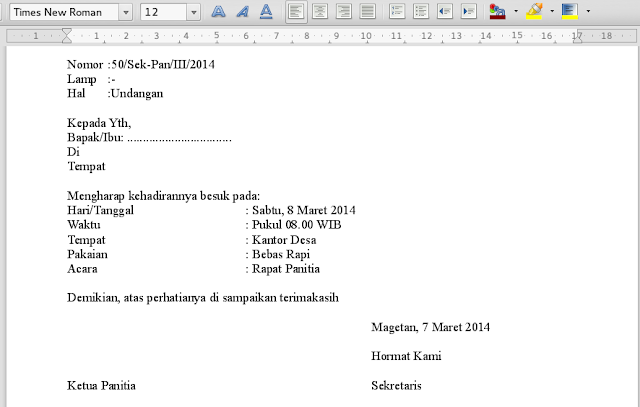640x407 pixels.
Task: Toggle numbered list on/off
Action: coord(397,11)
